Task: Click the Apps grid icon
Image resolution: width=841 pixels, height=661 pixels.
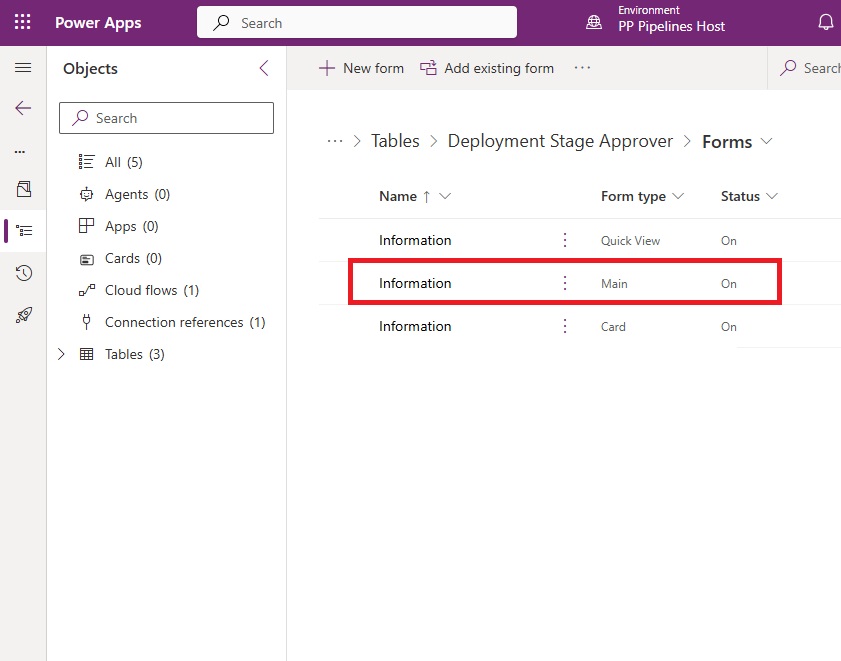Action: [86, 226]
